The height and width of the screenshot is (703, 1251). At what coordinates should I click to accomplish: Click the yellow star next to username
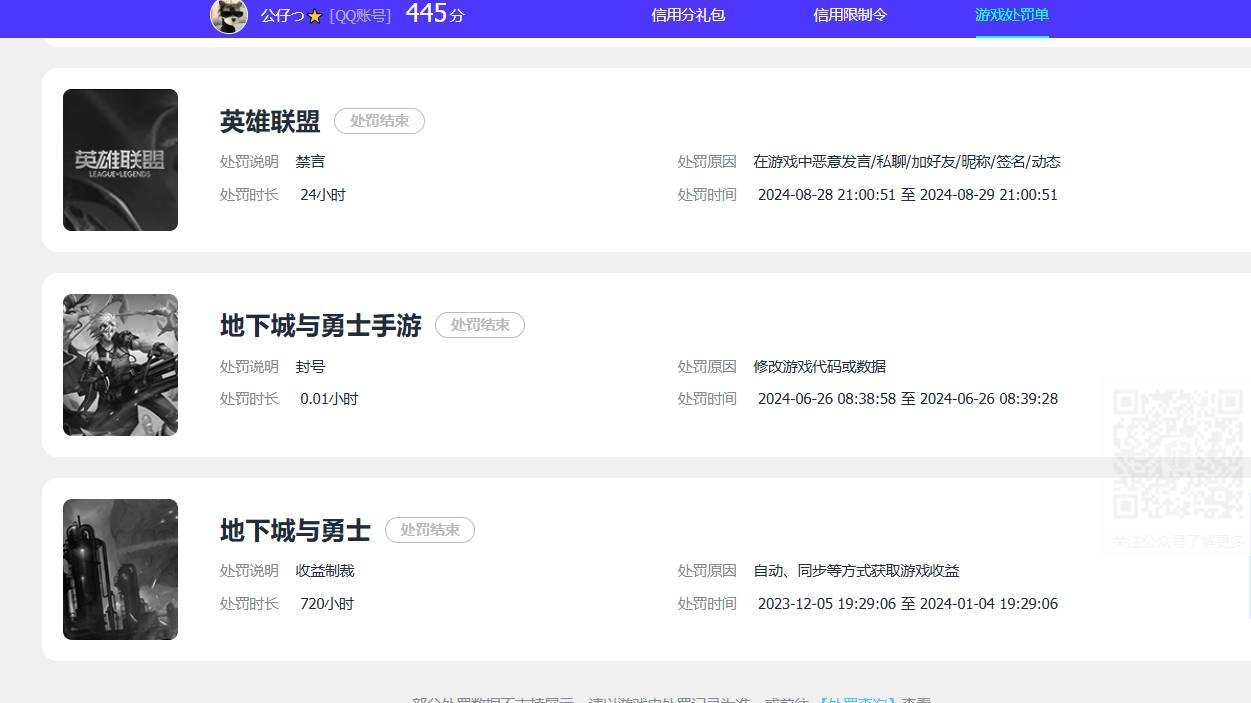click(x=315, y=16)
